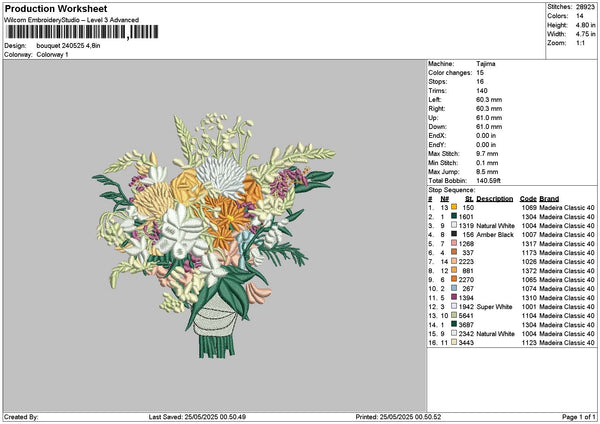This screenshot has width=600, height=424.
Task: Select the 'Colorway 1' value
Action: [52, 55]
